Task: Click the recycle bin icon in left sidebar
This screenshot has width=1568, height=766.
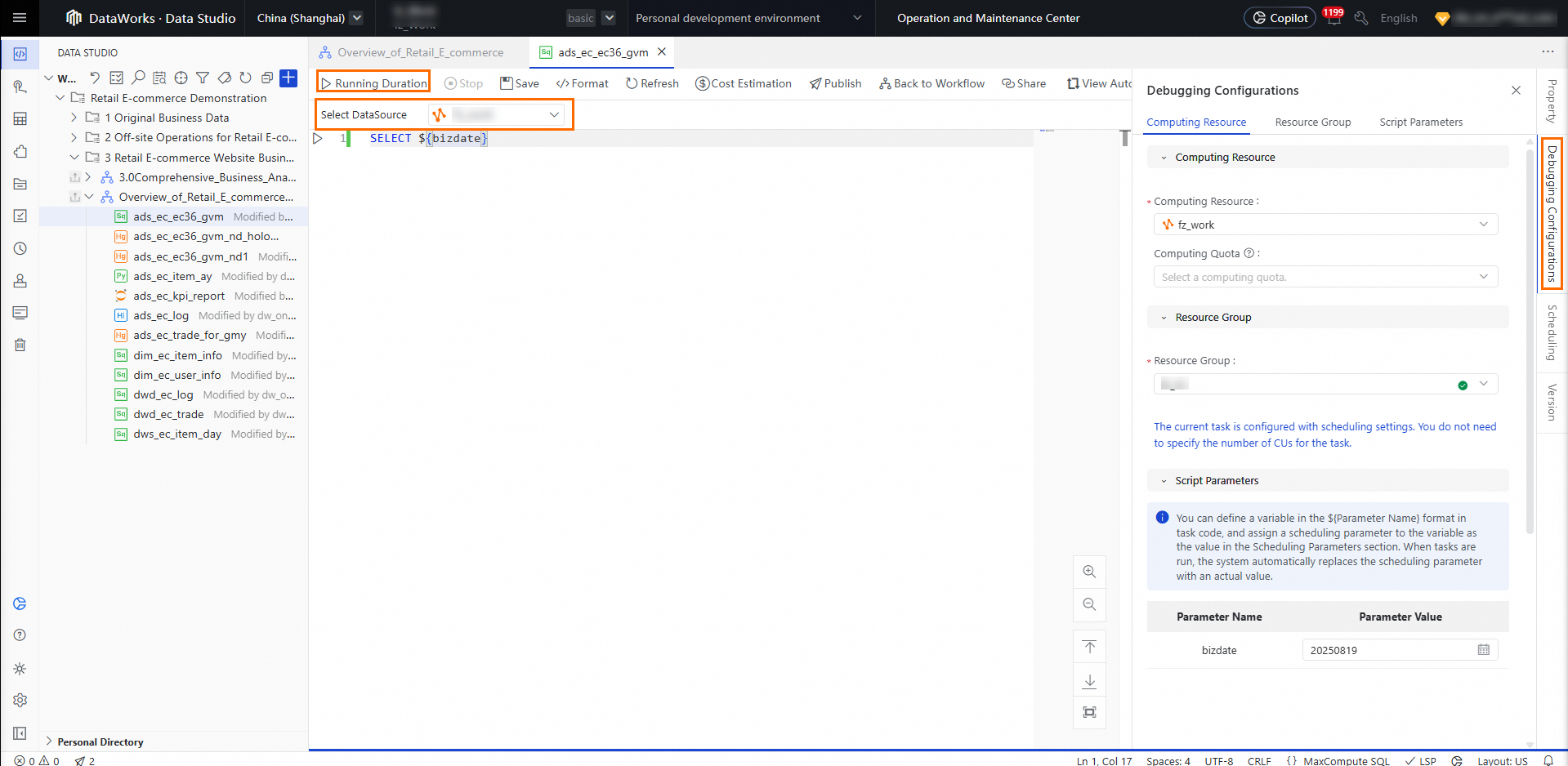Action: click(x=20, y=345)
